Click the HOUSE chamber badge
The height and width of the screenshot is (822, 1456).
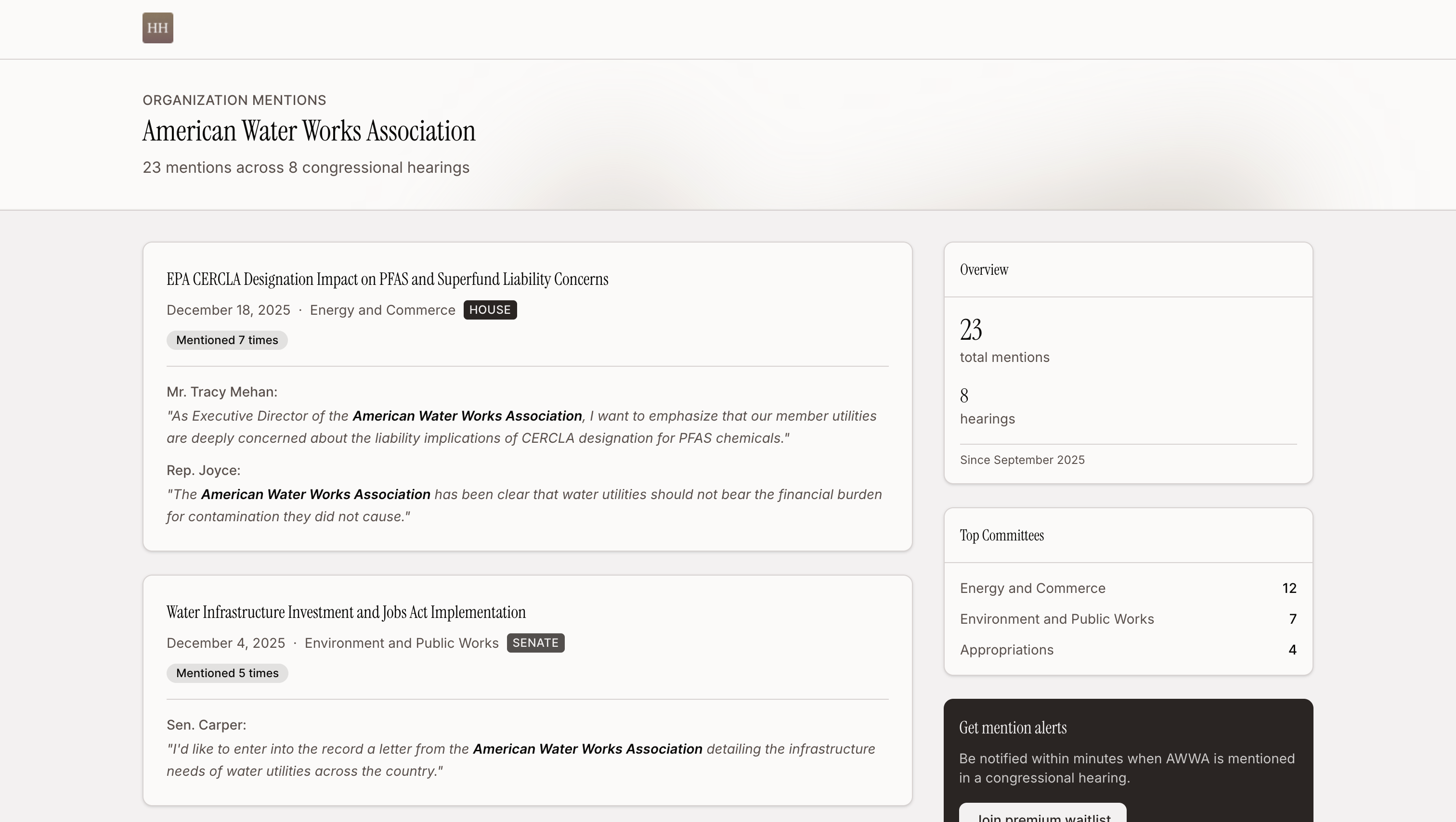[x=490, y=309]
